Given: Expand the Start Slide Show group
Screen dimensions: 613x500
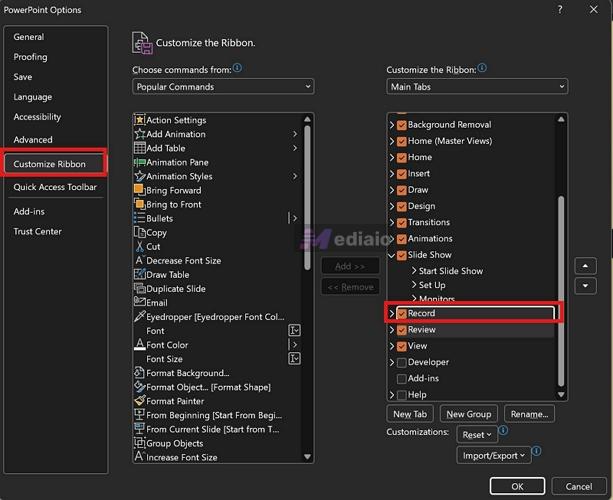Looking at the screenshot, I should tap(414, 270).
